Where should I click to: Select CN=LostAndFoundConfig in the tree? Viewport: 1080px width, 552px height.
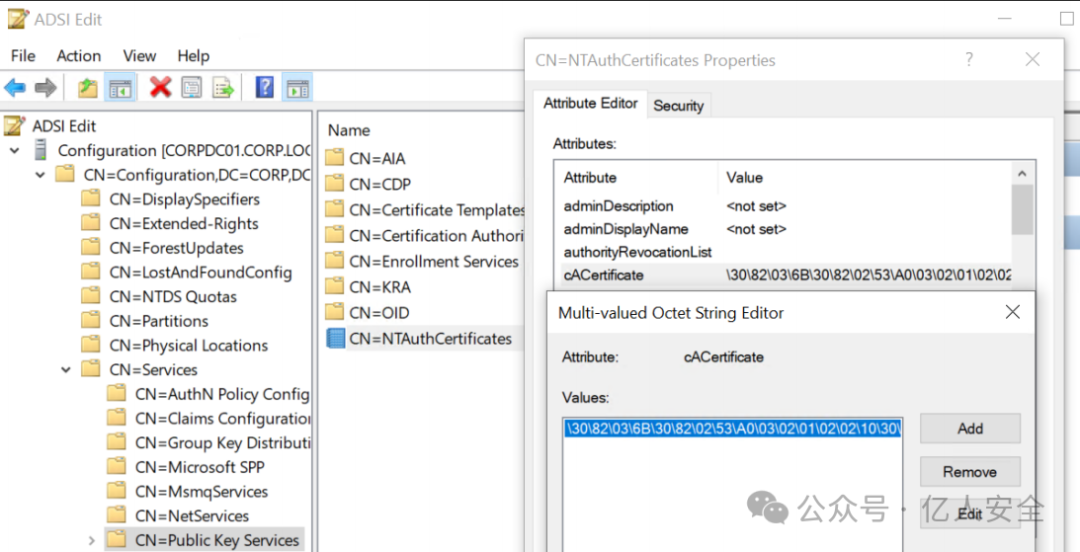pos(200,272)
